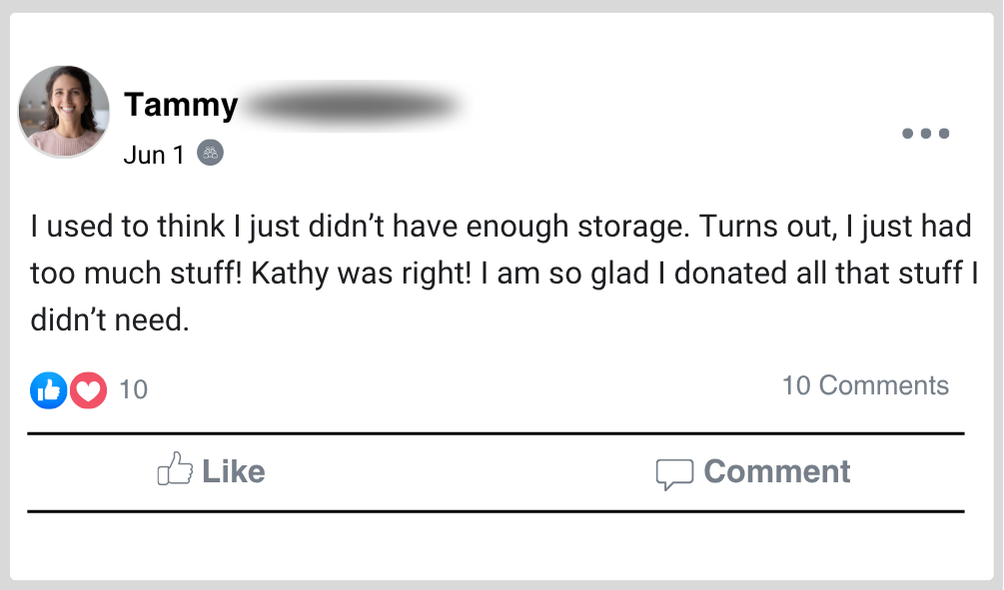Open the Jun 1 timestamp link
Viewport: 1004px width, 590px height.
pyautogui.click(x=153, y=155)
